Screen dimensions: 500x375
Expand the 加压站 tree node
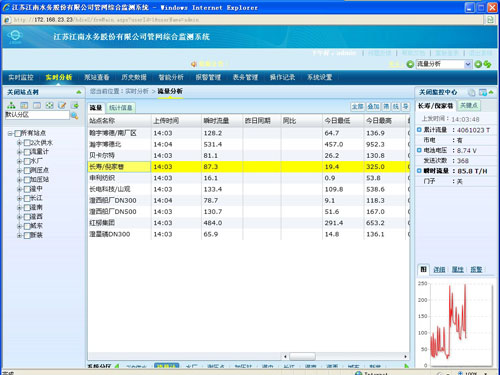click(x=19, y=180)
